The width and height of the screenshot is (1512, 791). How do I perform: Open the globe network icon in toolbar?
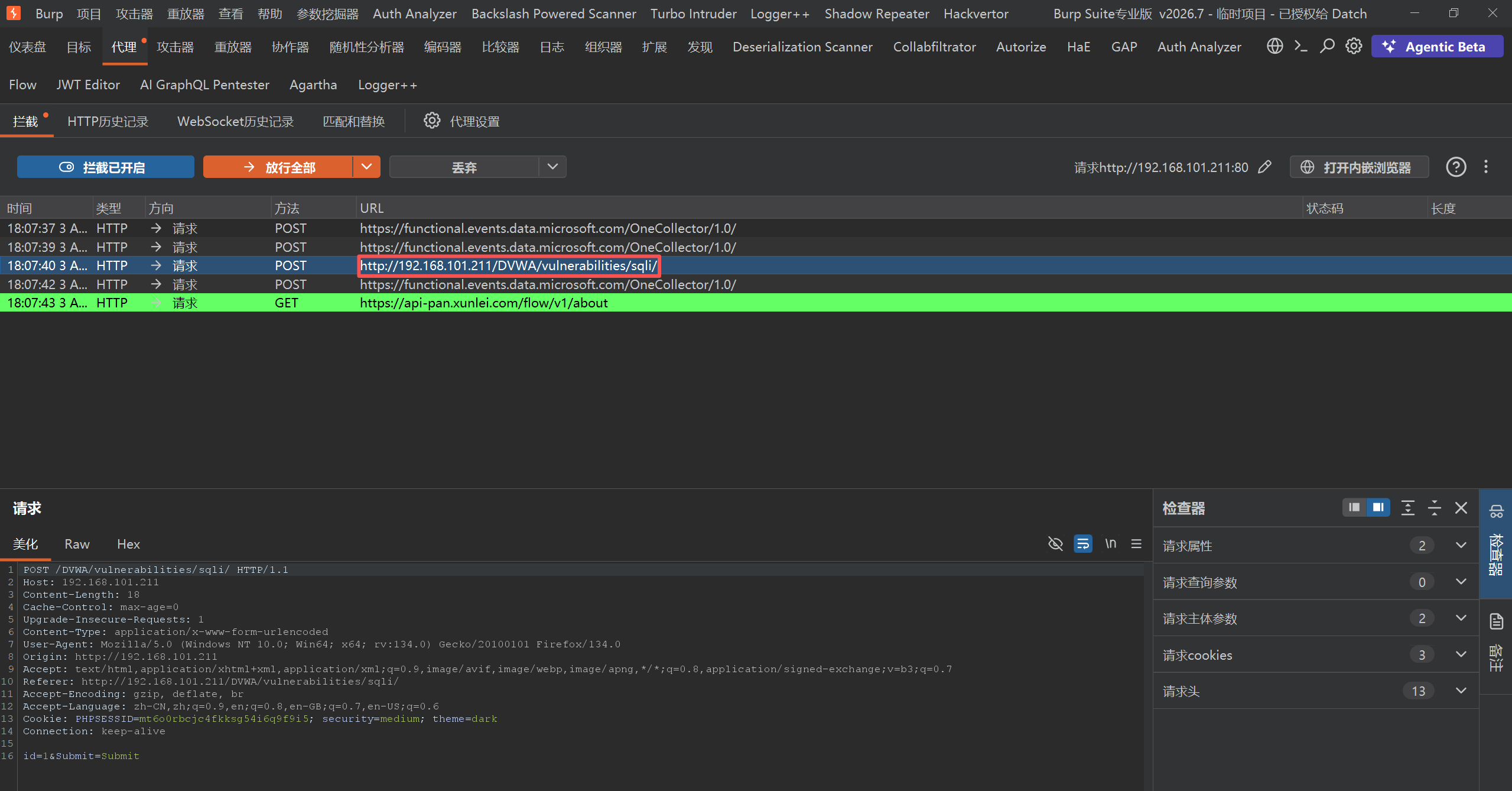coord(1274,46)
